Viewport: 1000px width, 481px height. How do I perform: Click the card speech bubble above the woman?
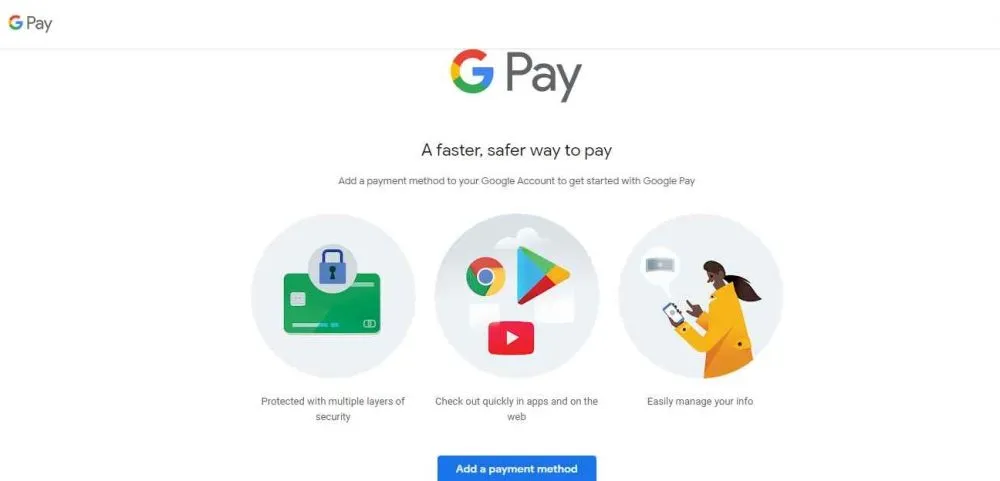pos(660,265)
